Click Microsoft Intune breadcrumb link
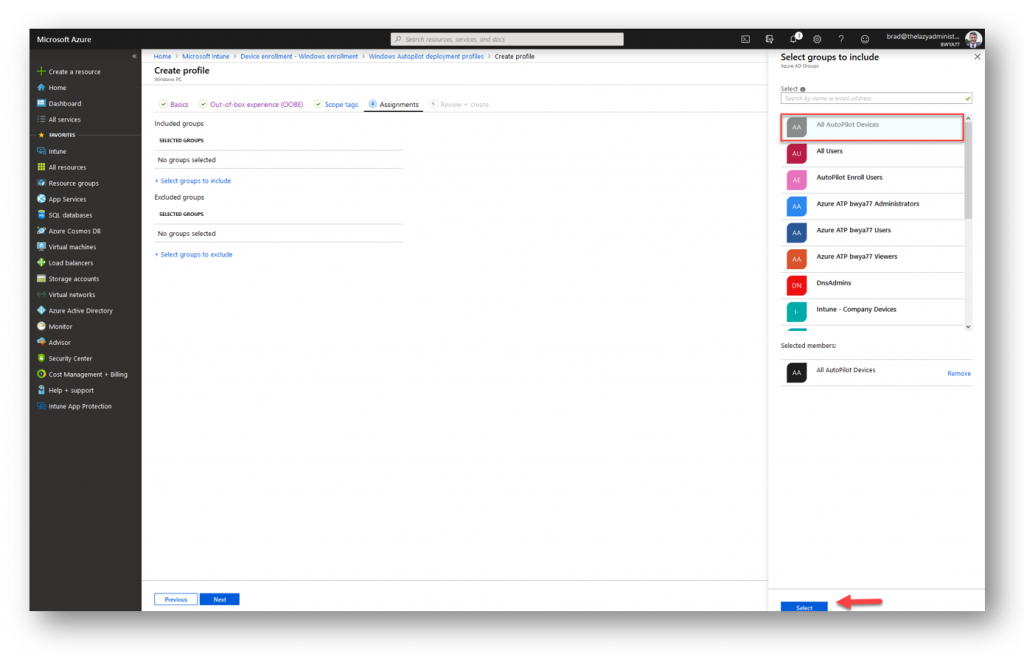Viewport: 1024px width, 662px height. [206, 56]
